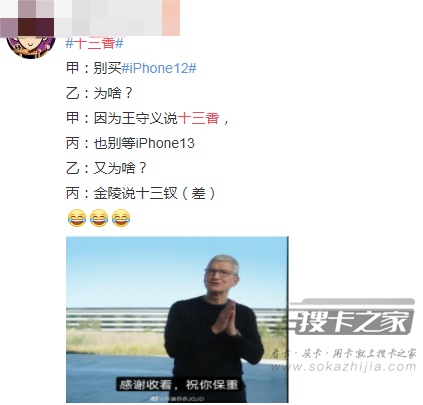This screenshot has width=423, height=405.
Task: Open the #十三香# hashtag topic
Action: pyautogui.click(x=95, y=44)
